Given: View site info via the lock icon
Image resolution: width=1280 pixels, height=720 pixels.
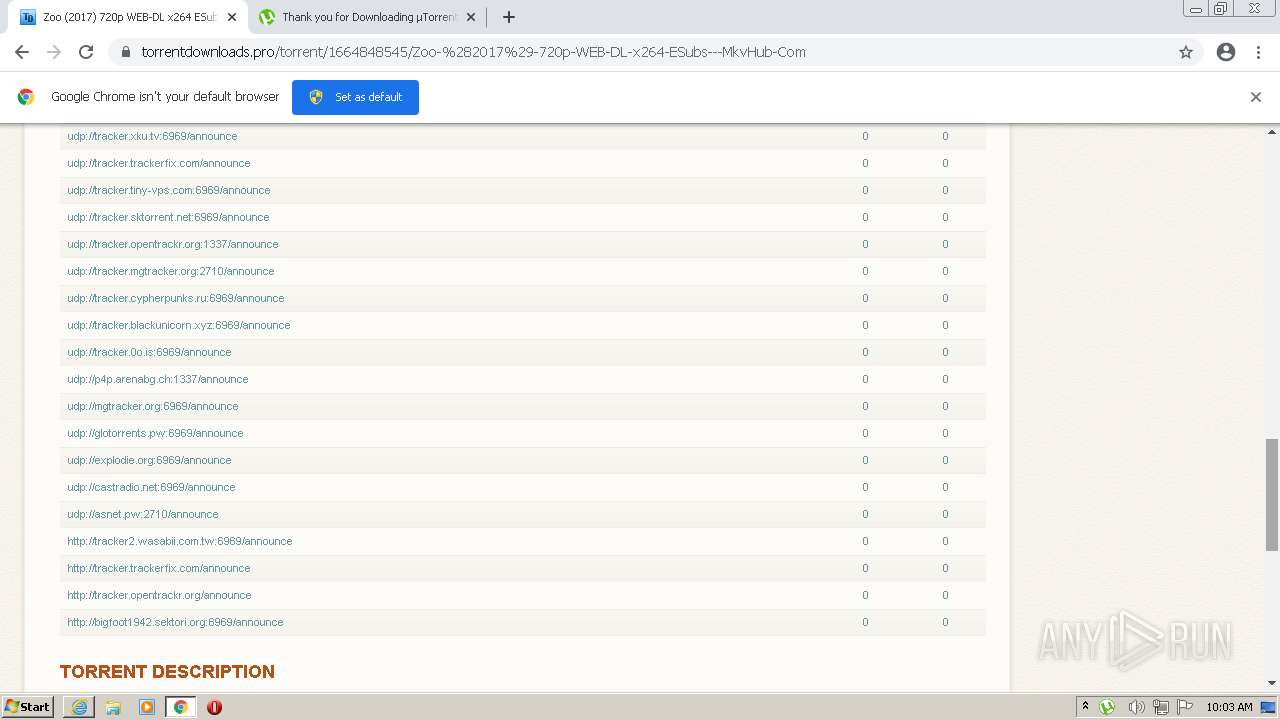Looking at the screenshot, I should (126, 52).
